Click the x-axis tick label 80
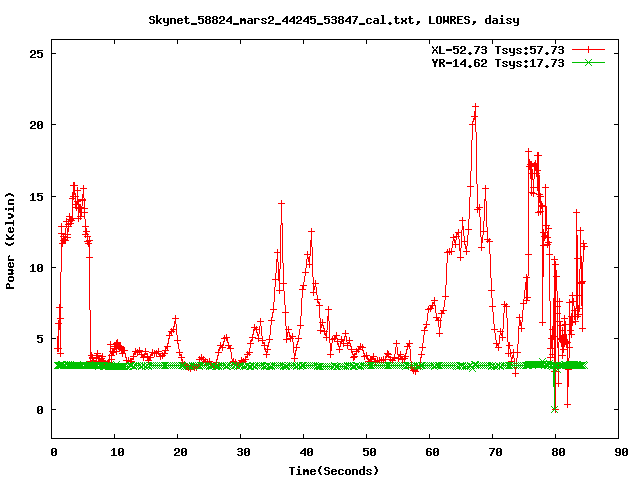 558,452
